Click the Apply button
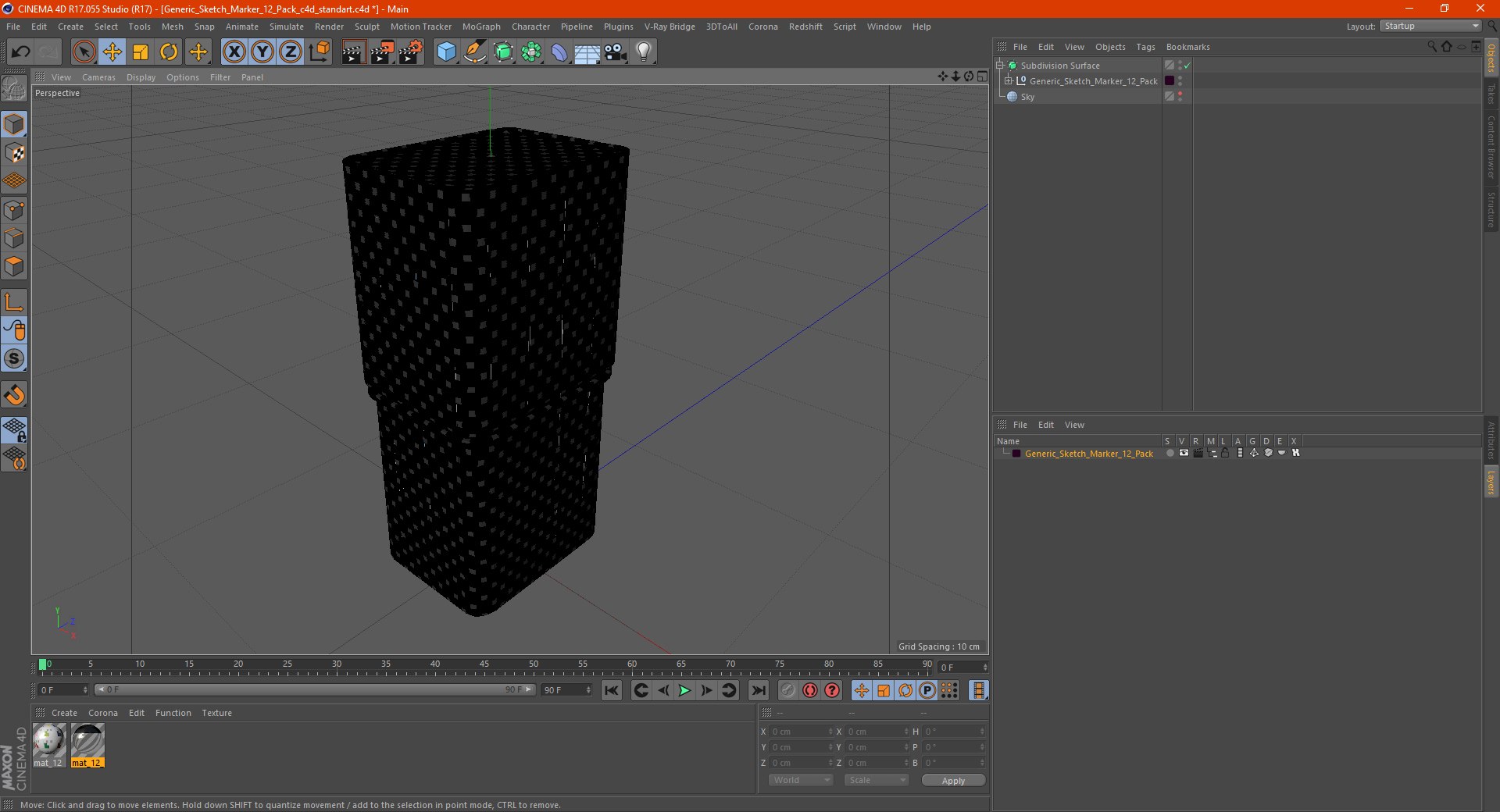The height and width of the screenshot is (812, 1500). point(952,780)
